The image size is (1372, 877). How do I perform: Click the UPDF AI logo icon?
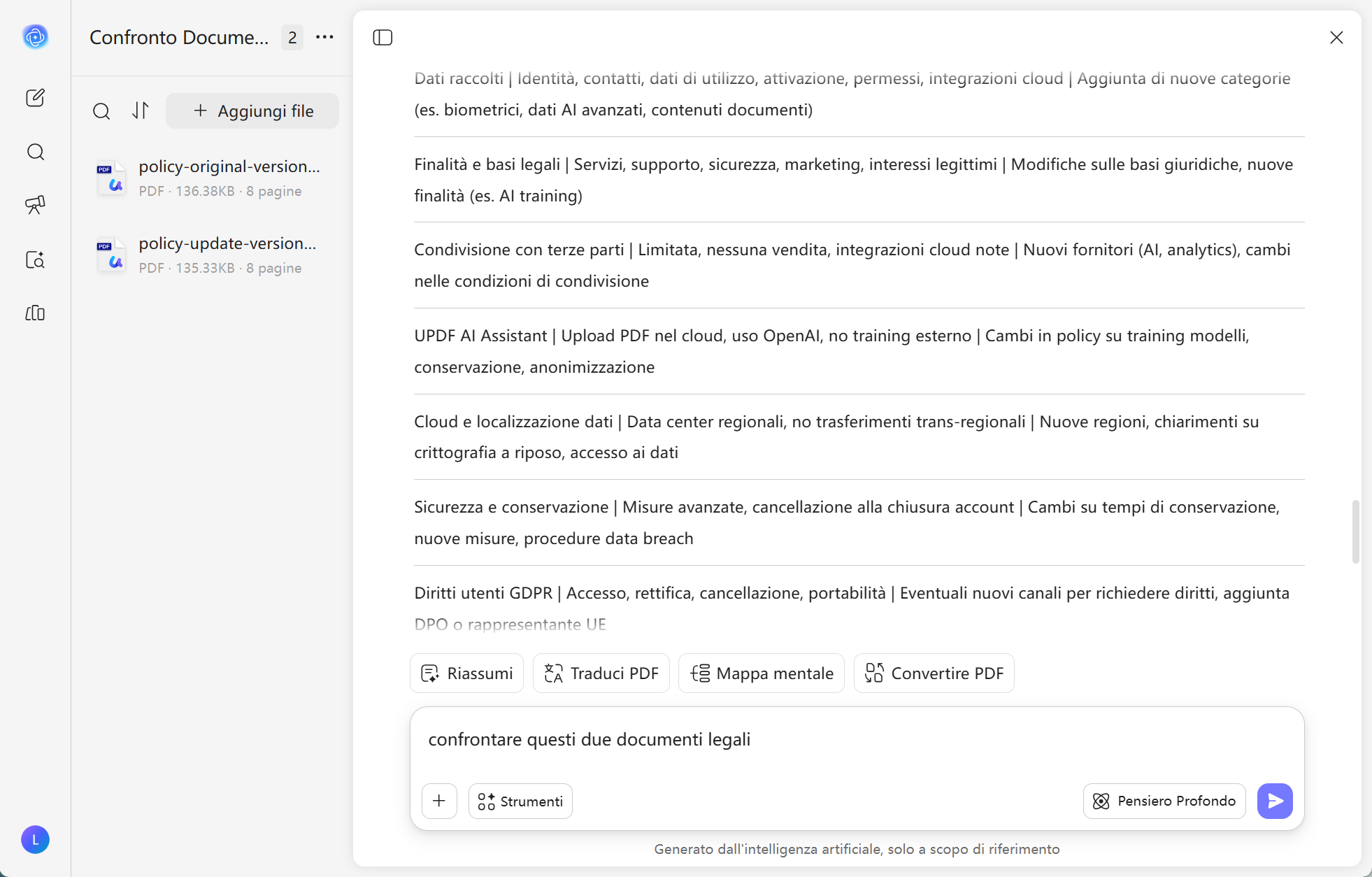pos(35,36)
